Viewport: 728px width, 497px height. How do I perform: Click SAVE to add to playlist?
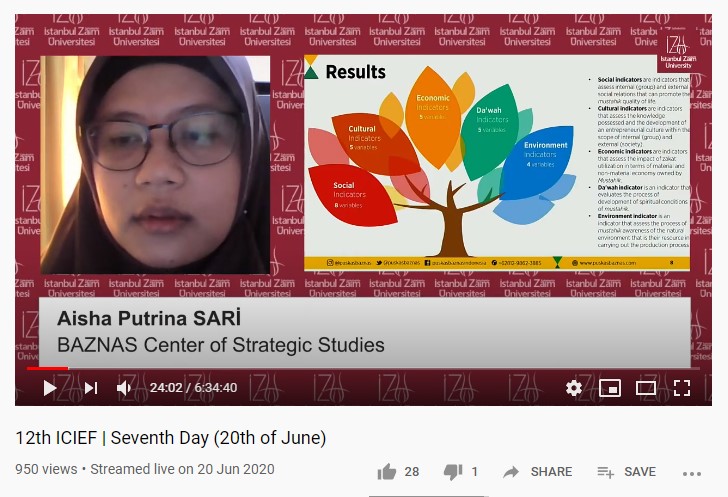626,472
